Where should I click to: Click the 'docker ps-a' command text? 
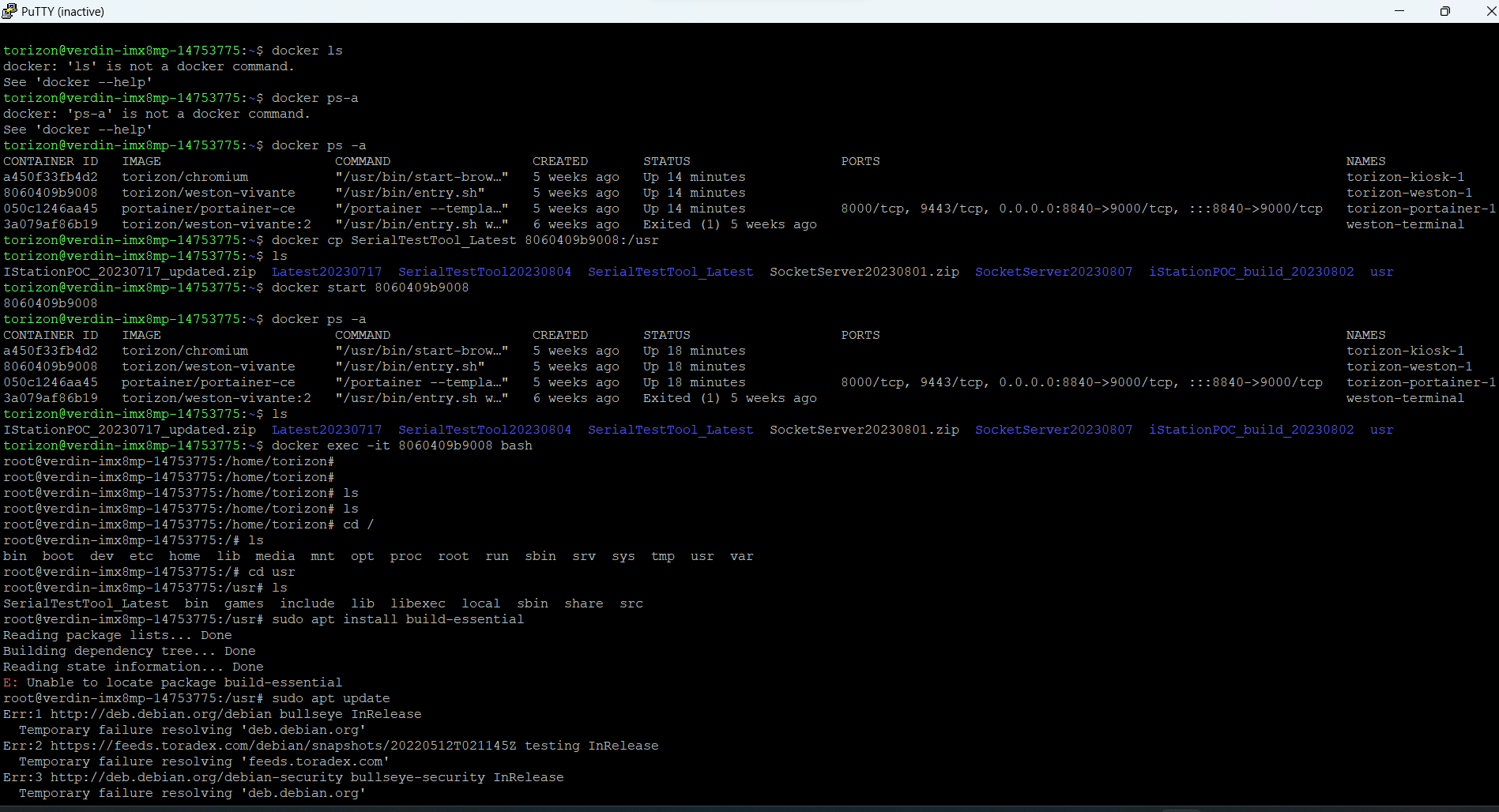tap(315, 98)
